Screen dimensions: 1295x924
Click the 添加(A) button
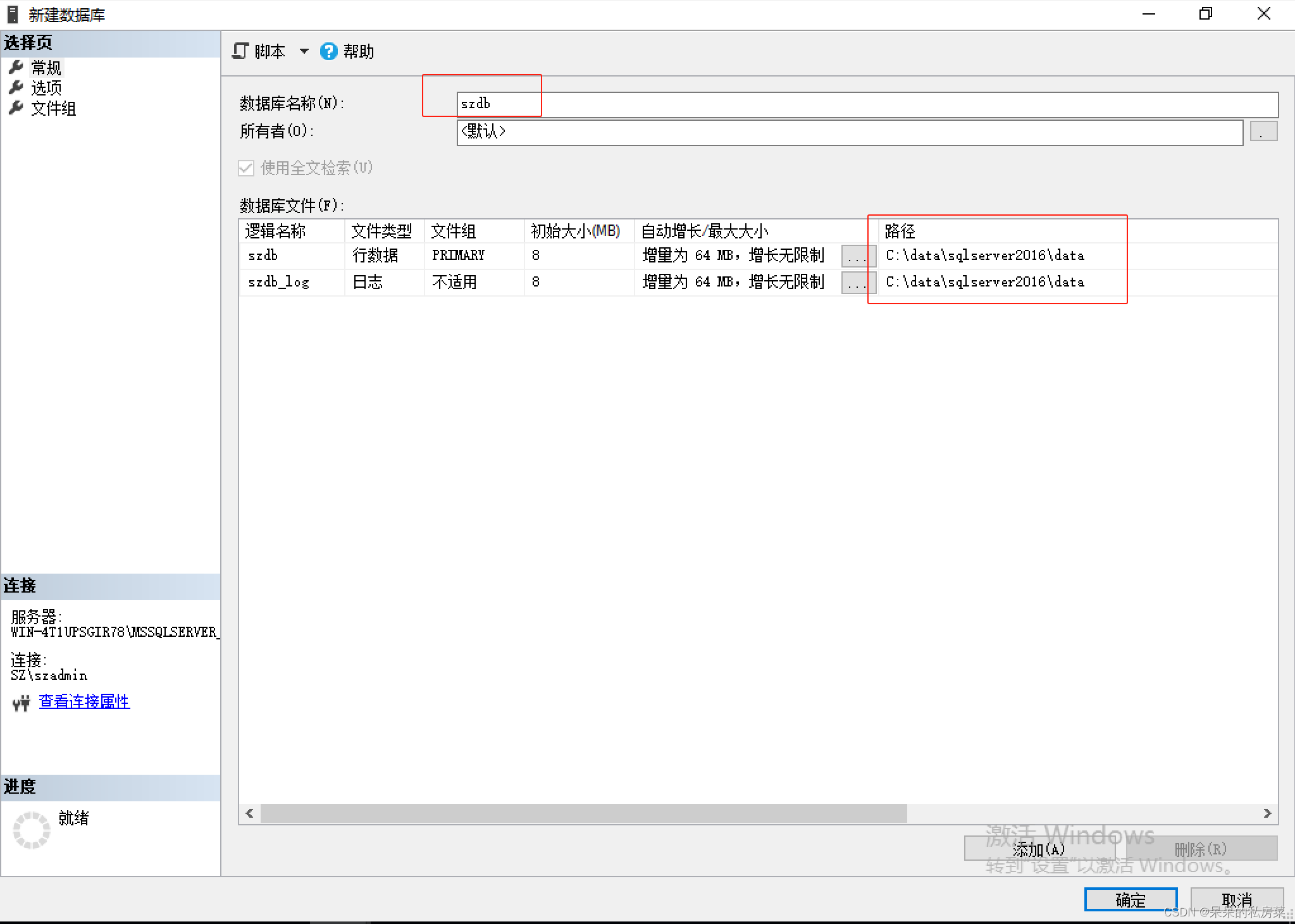pos(1039,849)
